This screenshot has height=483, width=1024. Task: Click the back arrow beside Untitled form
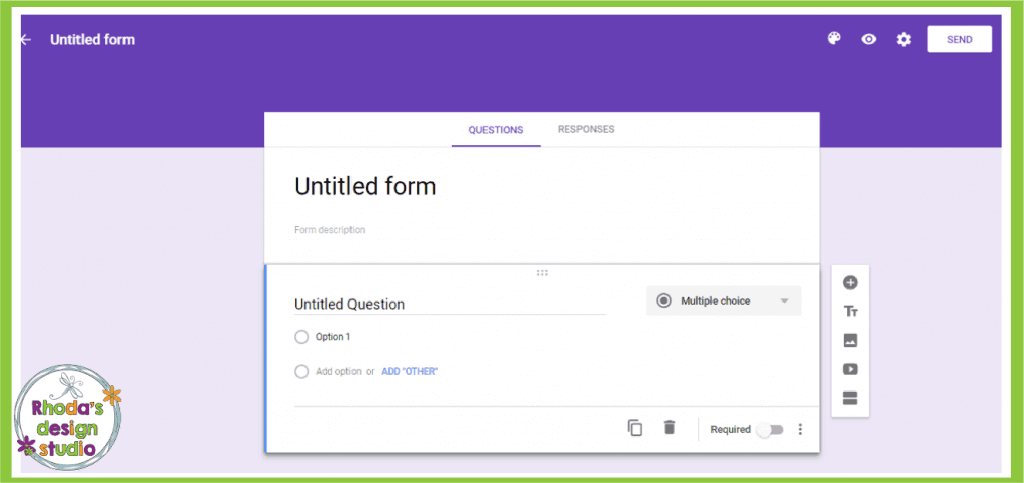tap(25, 40)
